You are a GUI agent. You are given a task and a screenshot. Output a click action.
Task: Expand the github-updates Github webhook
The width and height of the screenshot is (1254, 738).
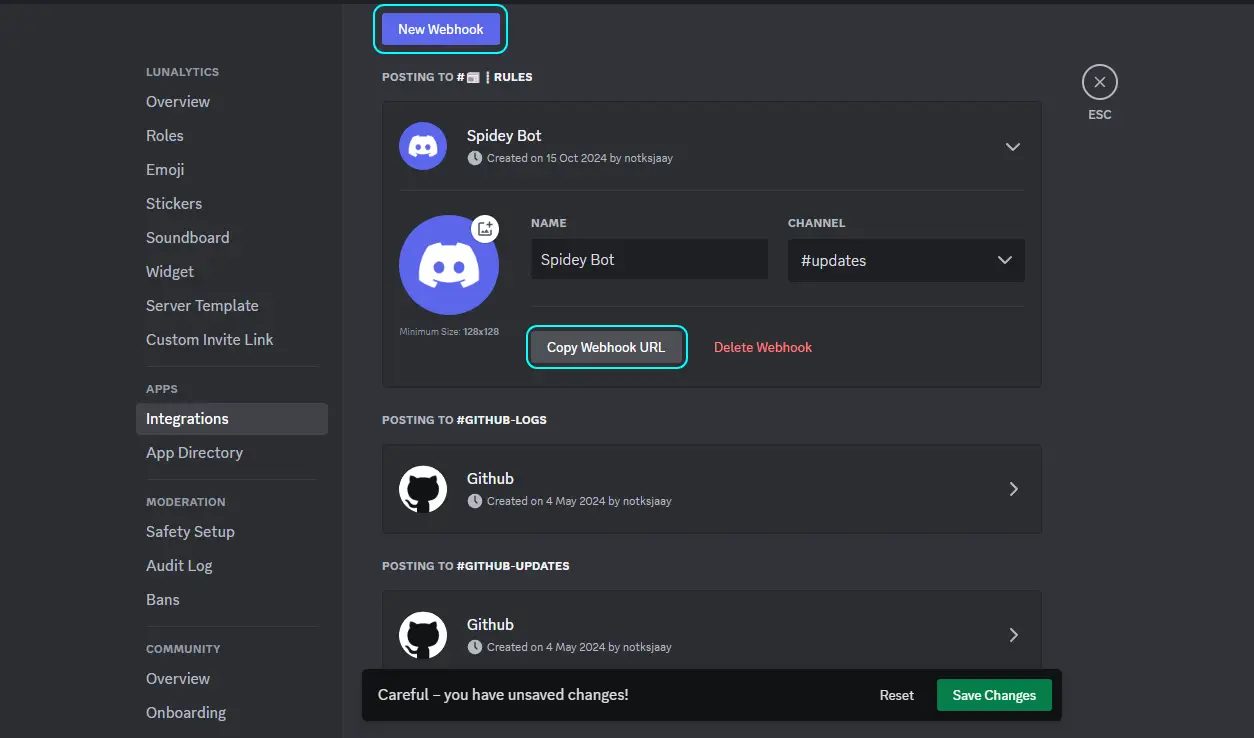coord(1013,635)
